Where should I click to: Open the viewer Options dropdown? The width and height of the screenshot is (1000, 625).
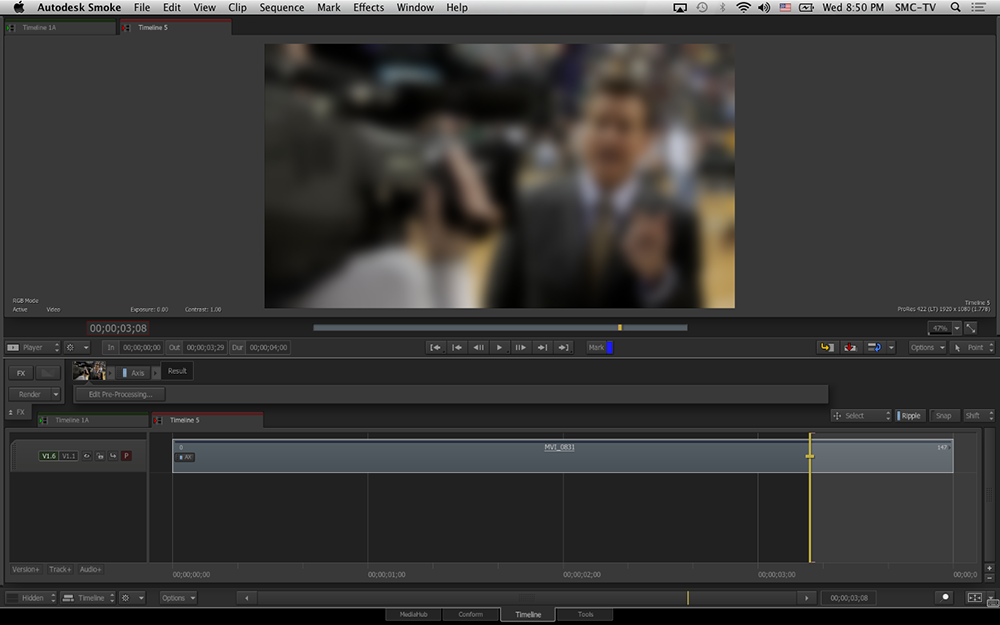926,347
